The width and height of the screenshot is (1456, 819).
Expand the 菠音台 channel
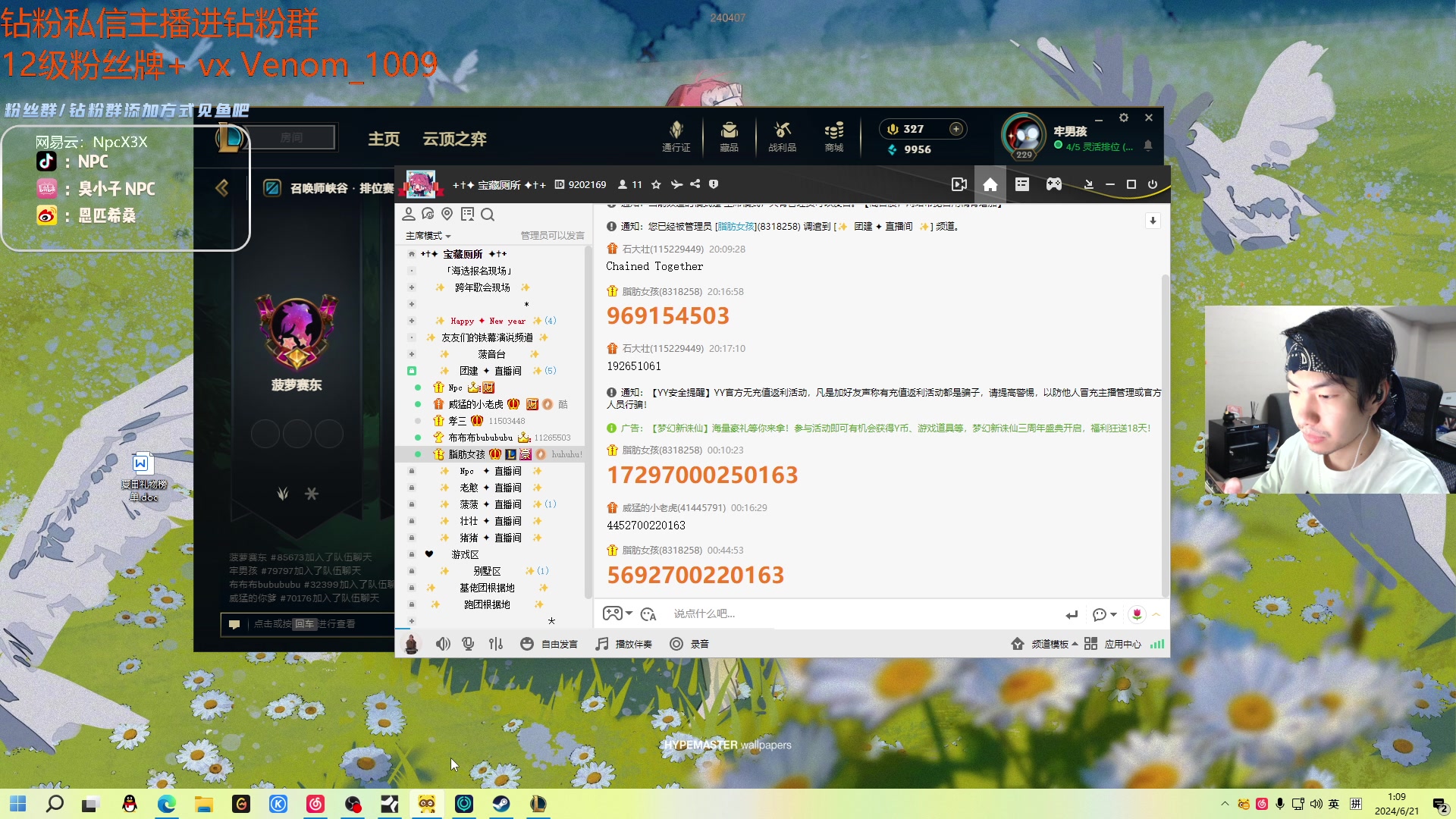tap(412, 354)
